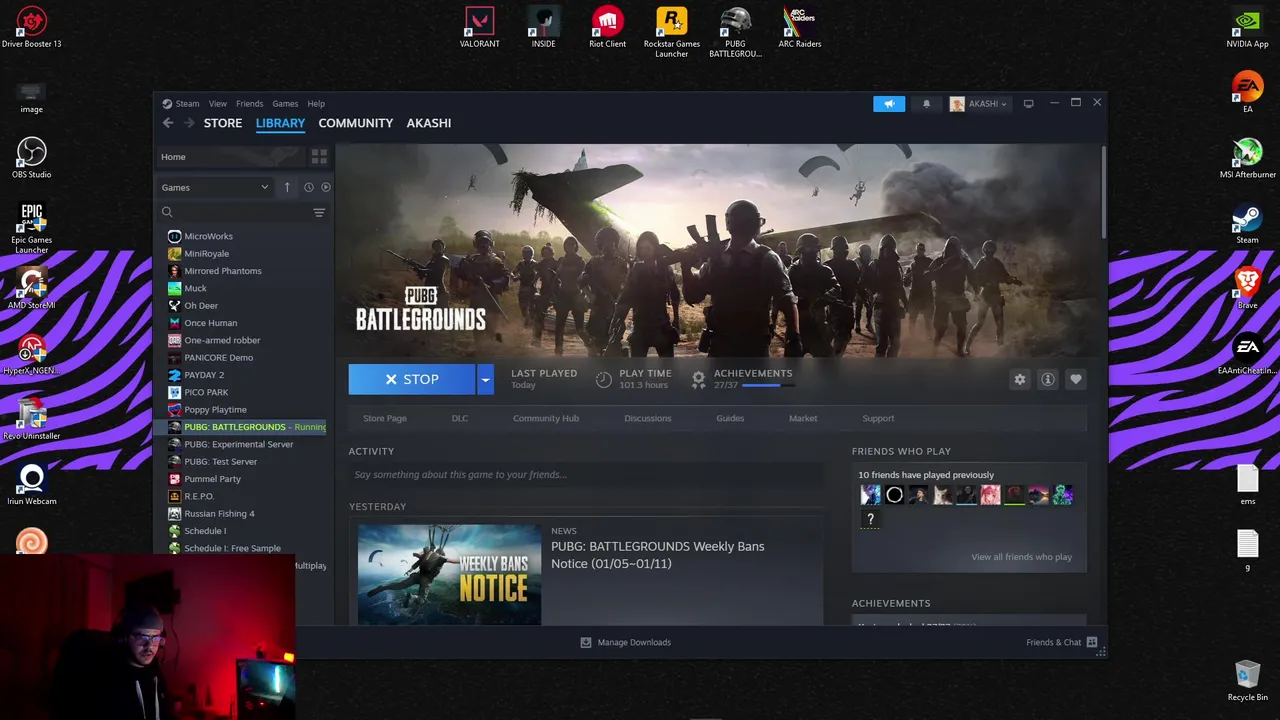Select INSIDE desktop shortcut
Viewport: 1280px width, 720px height.
click(x=543, y=28)
